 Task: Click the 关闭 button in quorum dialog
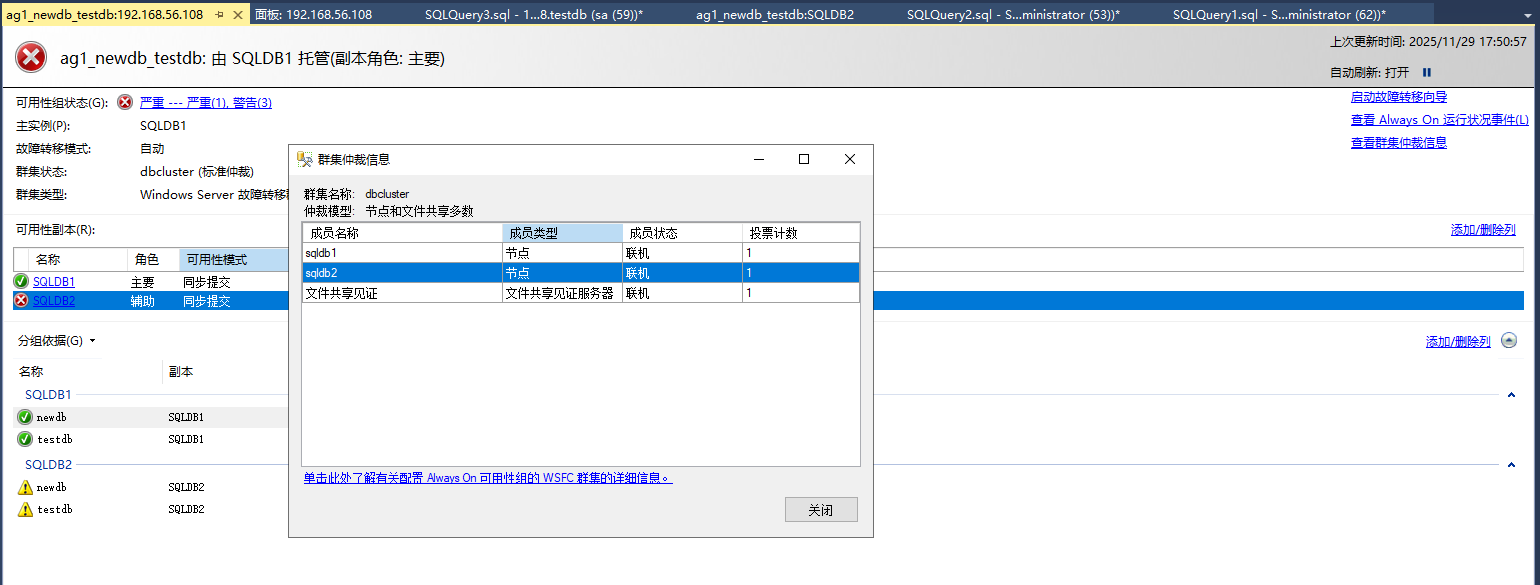(821, 510)
